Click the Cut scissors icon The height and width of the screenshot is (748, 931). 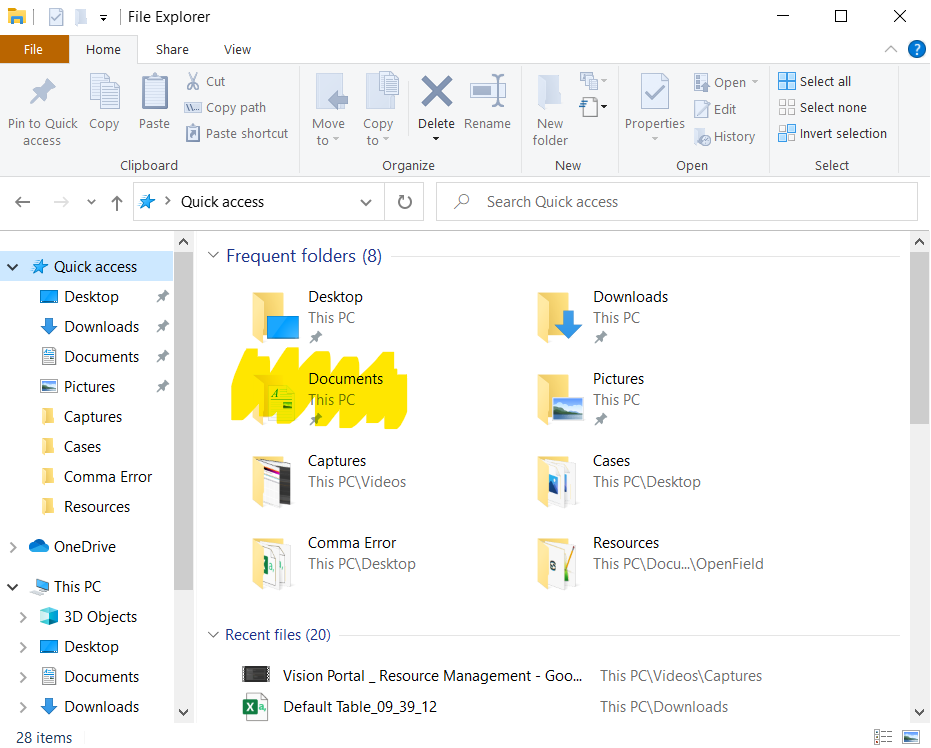point(193,81)
